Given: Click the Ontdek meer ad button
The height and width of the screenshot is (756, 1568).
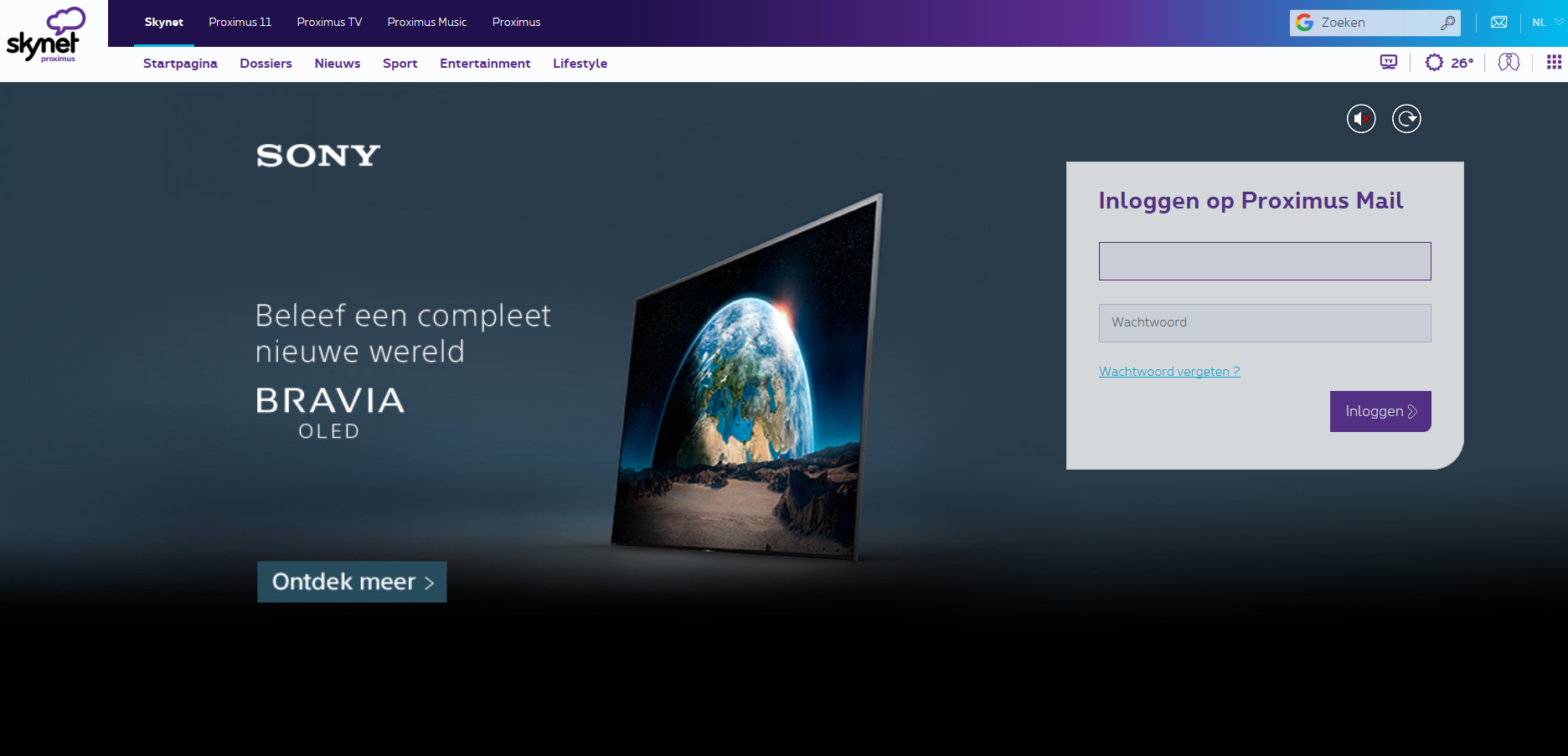Looking at the screenshot, I should click(352, 582).
